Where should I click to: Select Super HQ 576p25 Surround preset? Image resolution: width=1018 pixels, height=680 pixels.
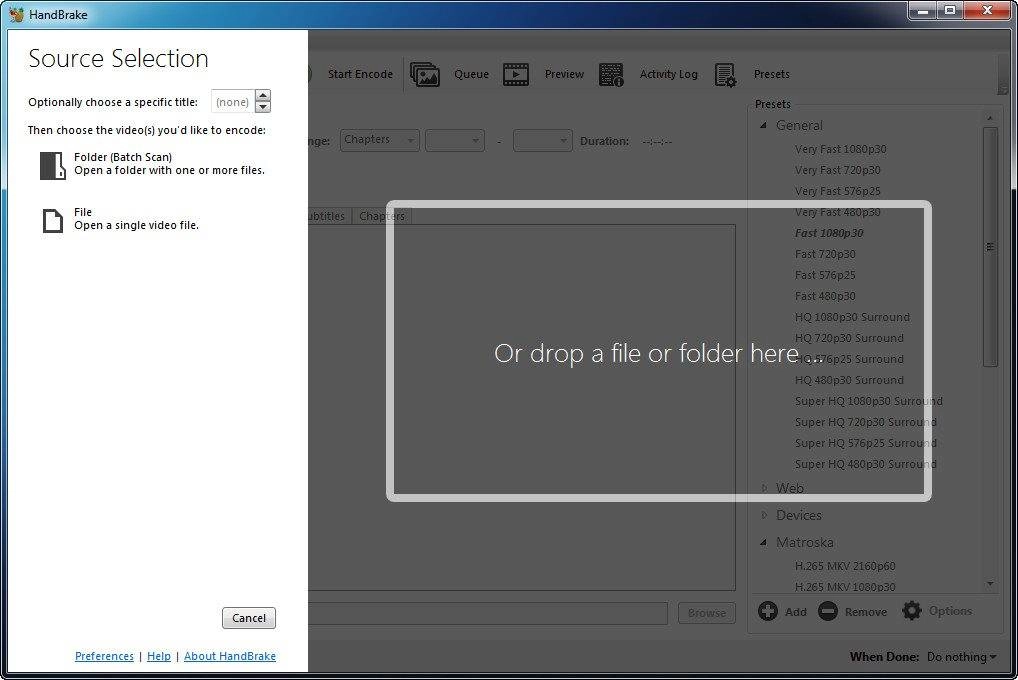(865, 443)
